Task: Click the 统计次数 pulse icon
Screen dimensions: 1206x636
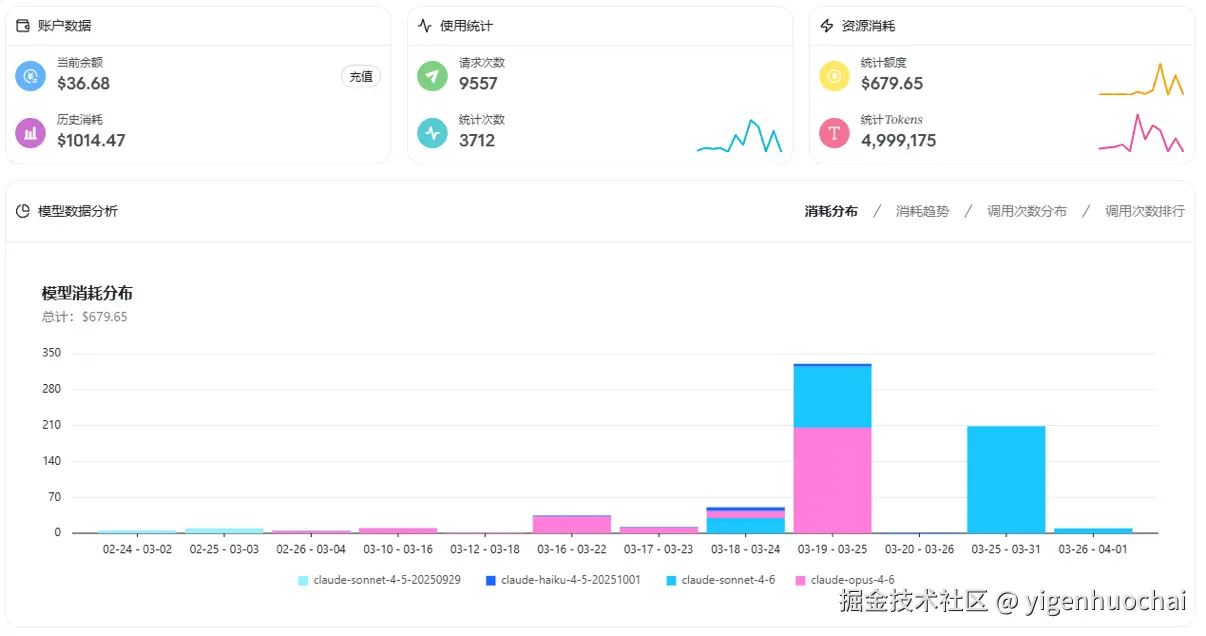Action: tap(431, 131)
